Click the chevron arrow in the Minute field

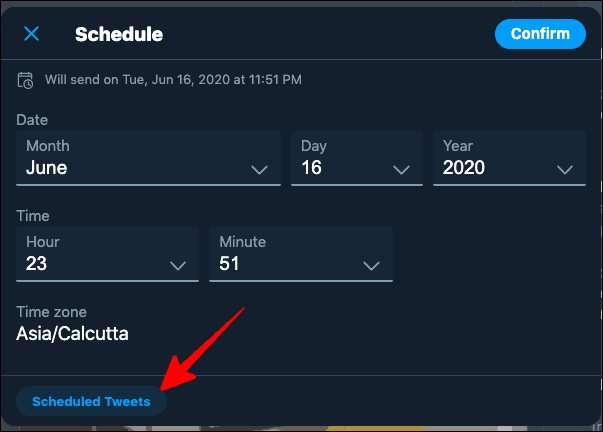point(371,265)
